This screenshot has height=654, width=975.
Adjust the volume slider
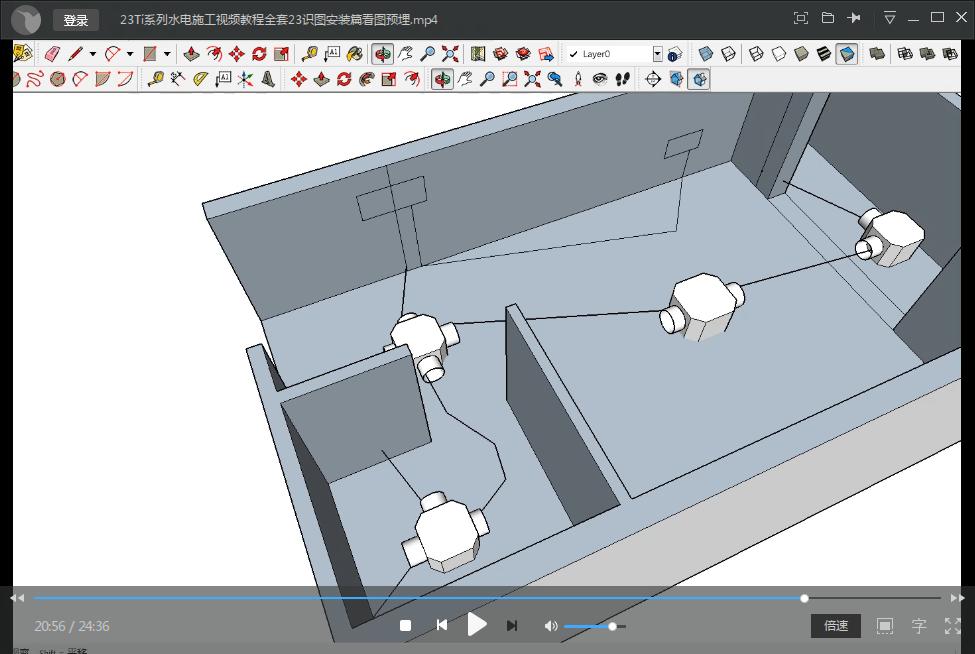click(x=612, y=626)
